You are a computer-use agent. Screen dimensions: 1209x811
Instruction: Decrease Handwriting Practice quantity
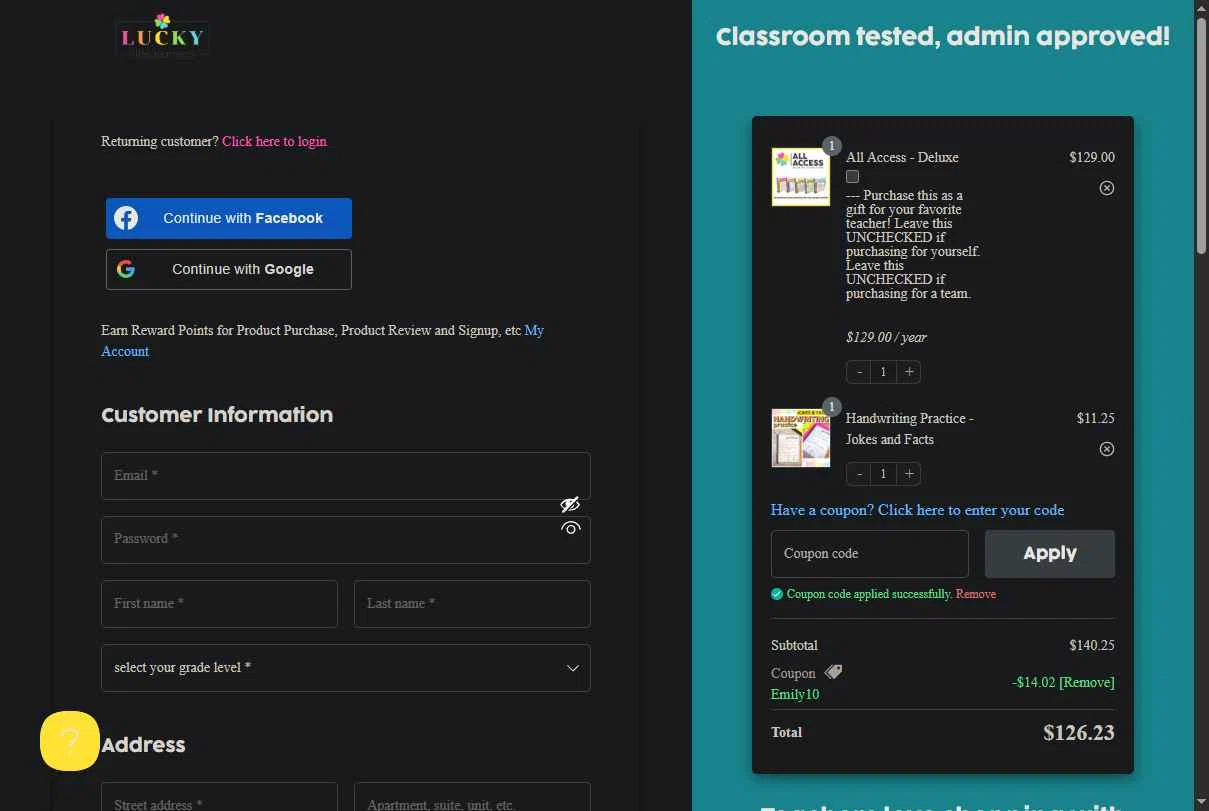(x=859, y=474)
